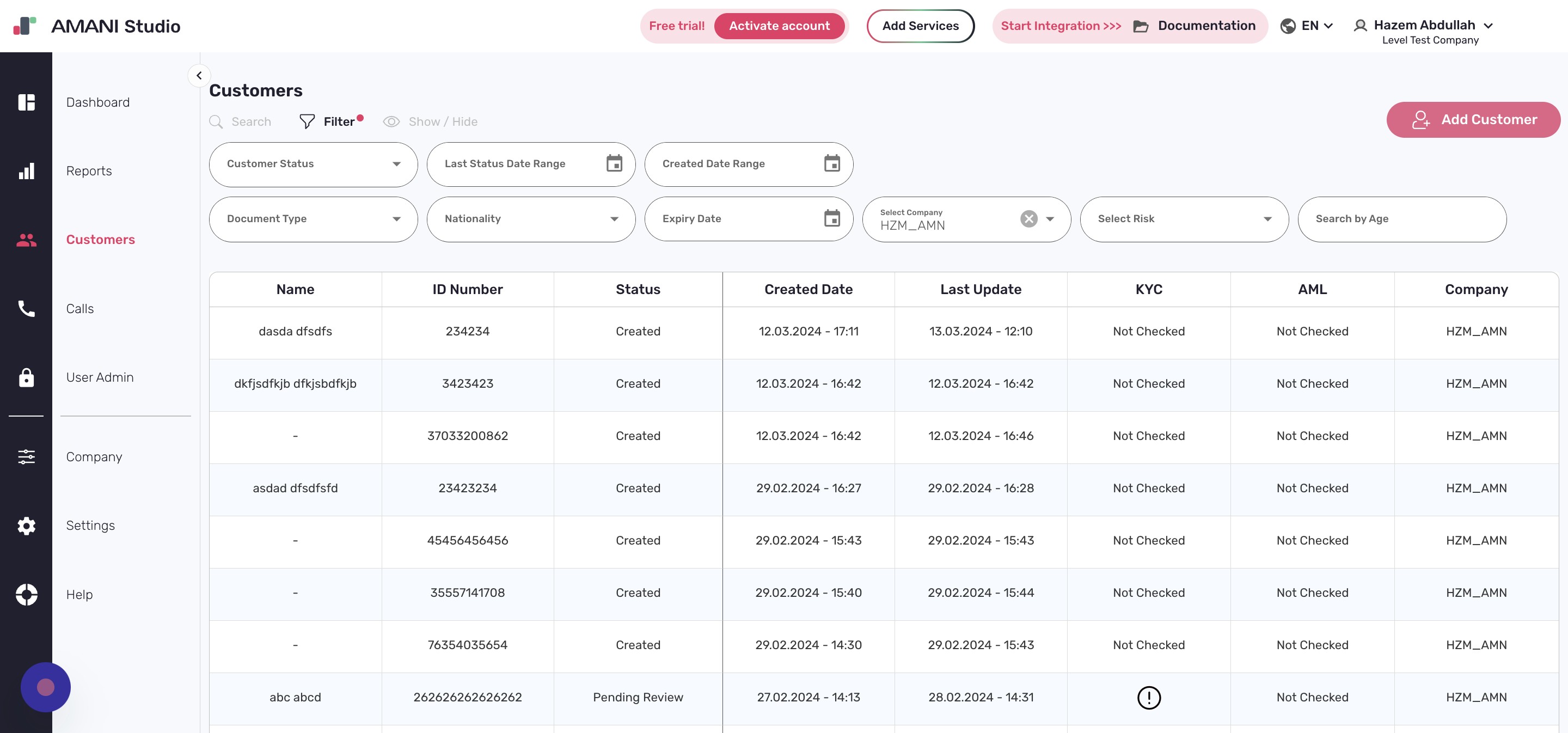1568x733 pixels.
Task: Click KYC warning icon for abc abcd
Action: (x=1149, y=697)
